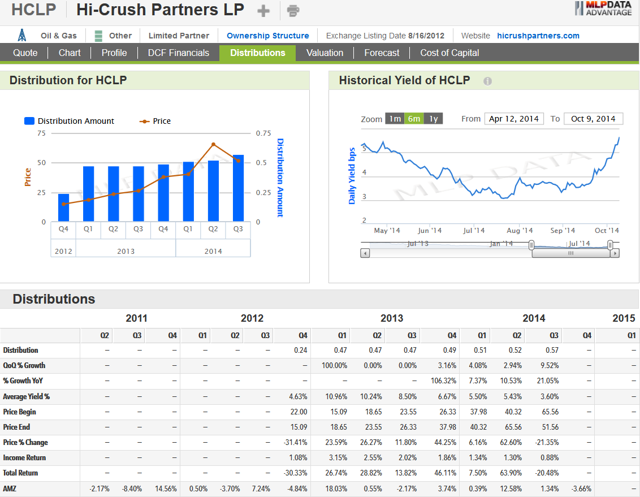This screenshot has width=640, height=497.
Task: Open the Historical Yield info icon
Action: 487,81
